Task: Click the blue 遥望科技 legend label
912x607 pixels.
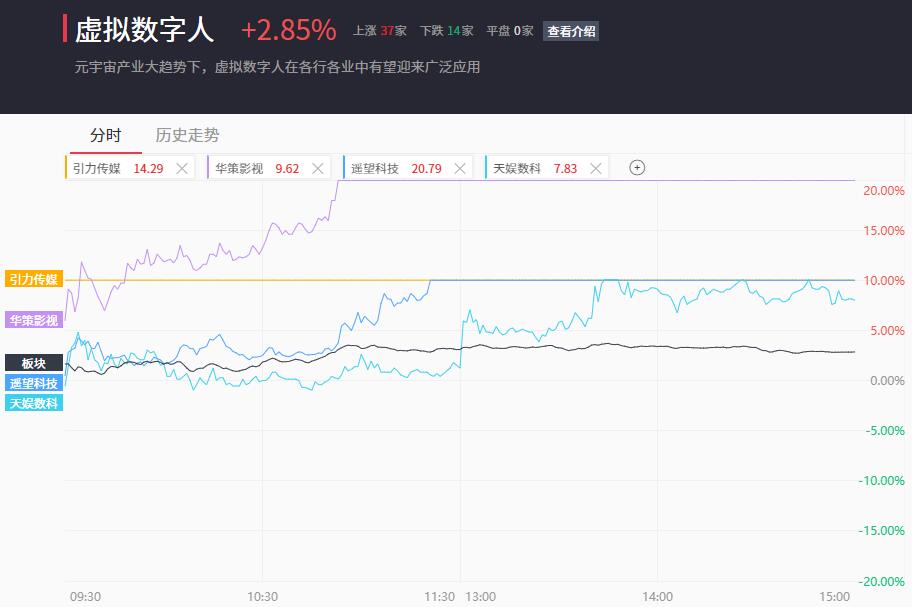Action: (34, 383)
